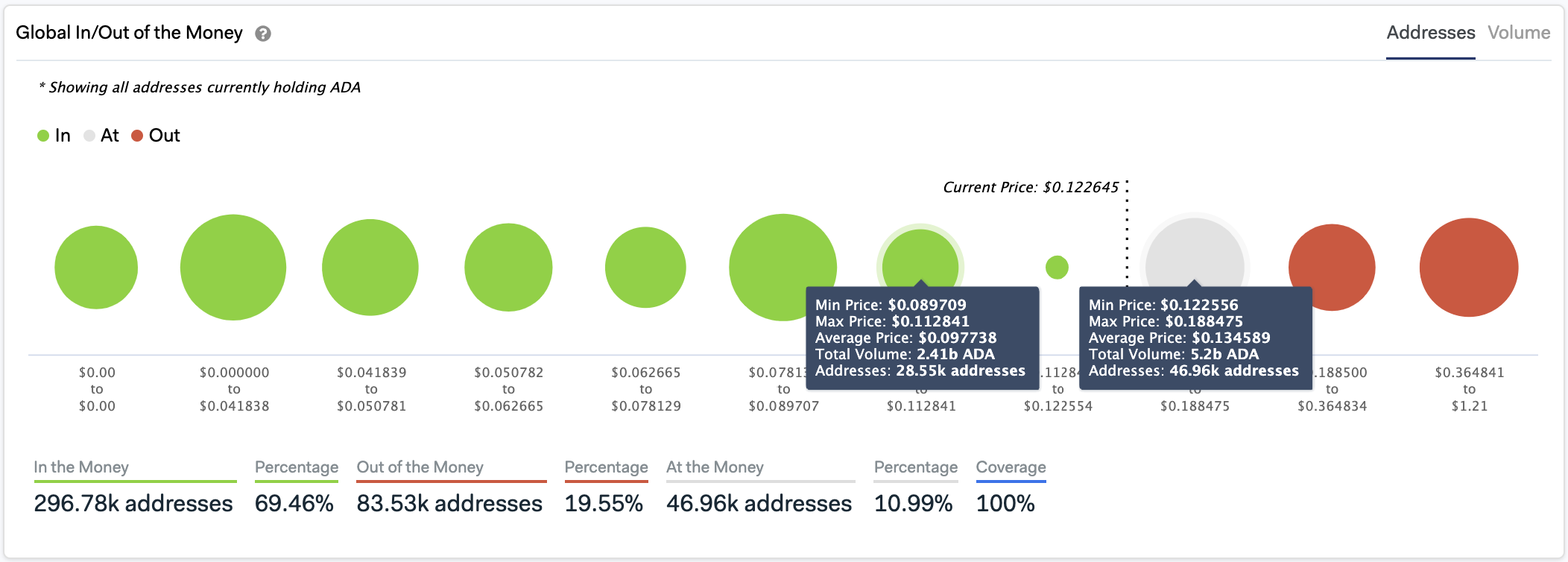
Task: Toggle the red Out legend dot
Action: [x=137, y=136]
